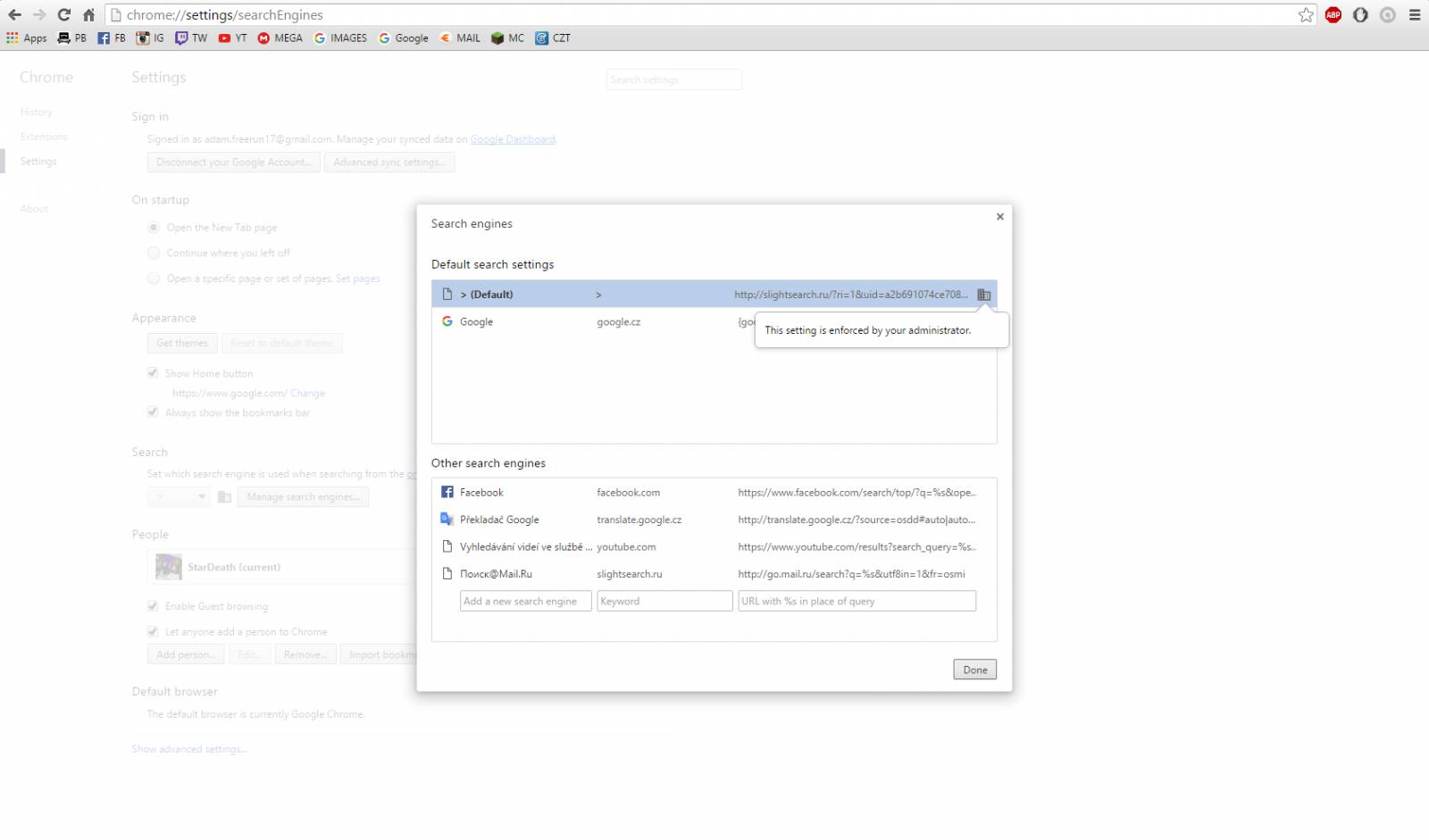Toggle Show Home button checkbox

(153, 373)
